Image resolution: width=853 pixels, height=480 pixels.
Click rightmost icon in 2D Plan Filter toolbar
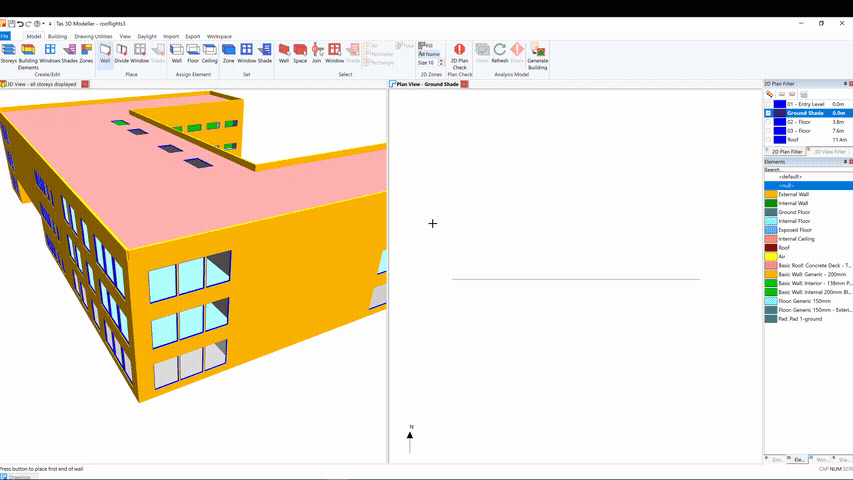point(803,94)
